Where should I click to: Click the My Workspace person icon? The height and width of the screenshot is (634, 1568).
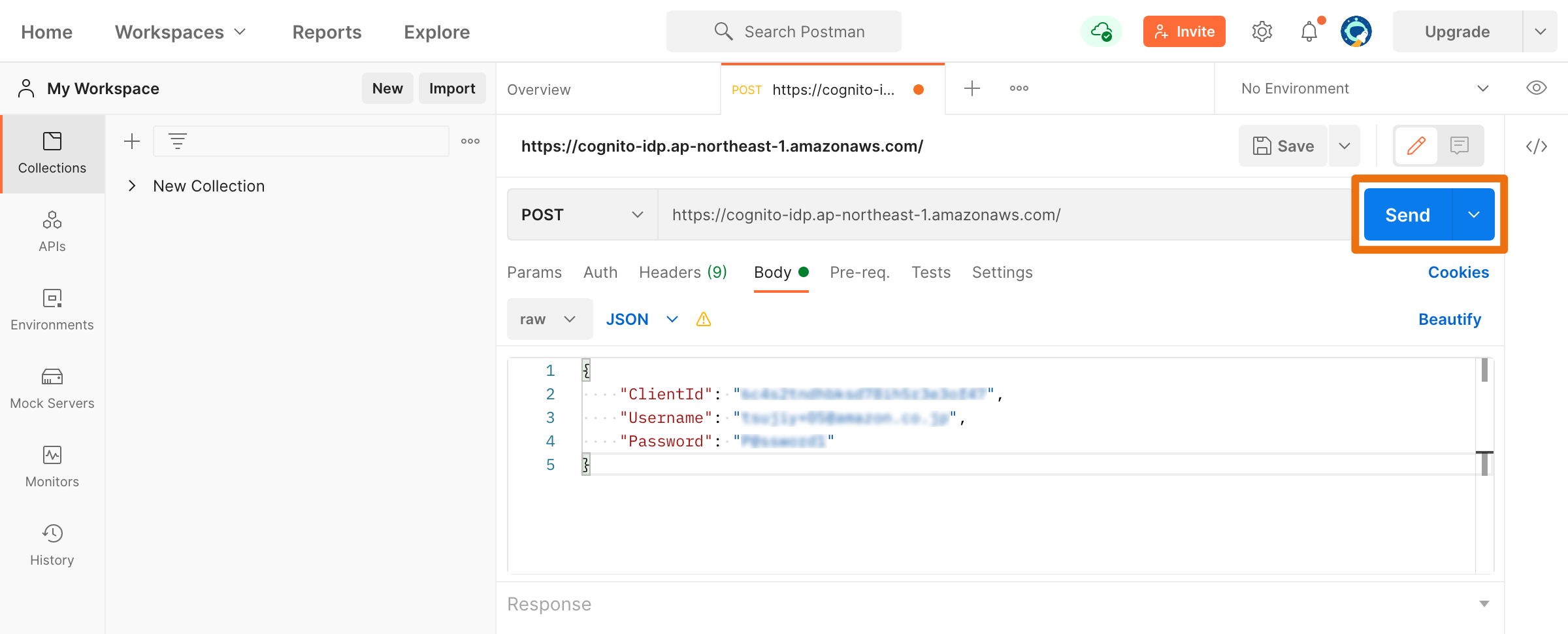[26, 88]
